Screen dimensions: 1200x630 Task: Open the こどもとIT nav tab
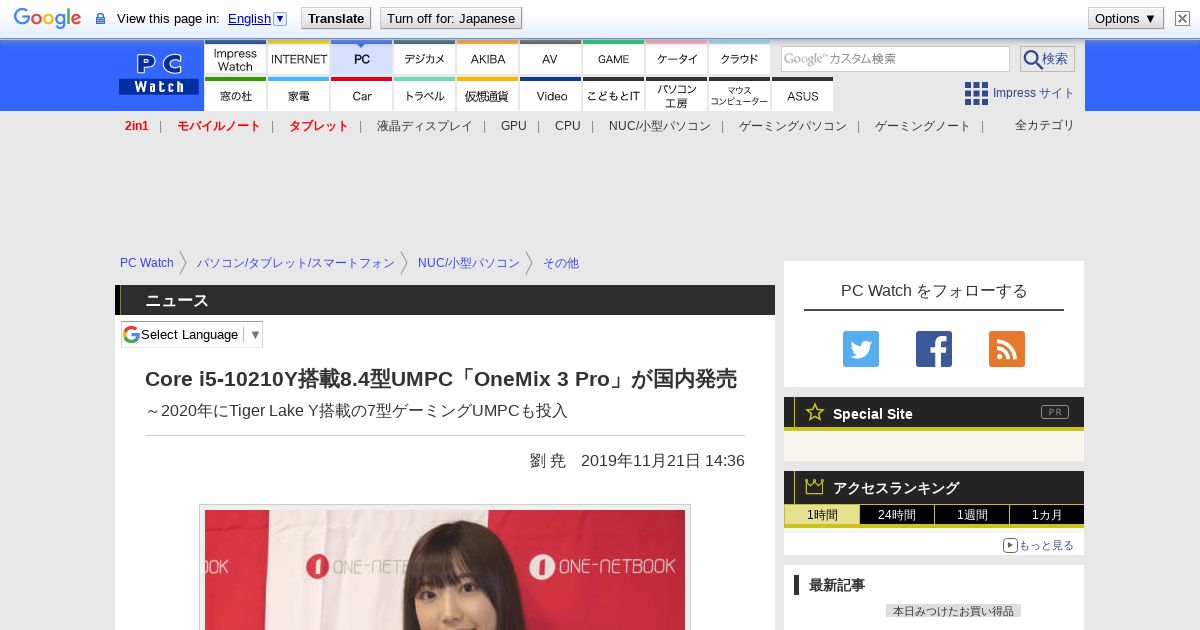click(614, 95)
